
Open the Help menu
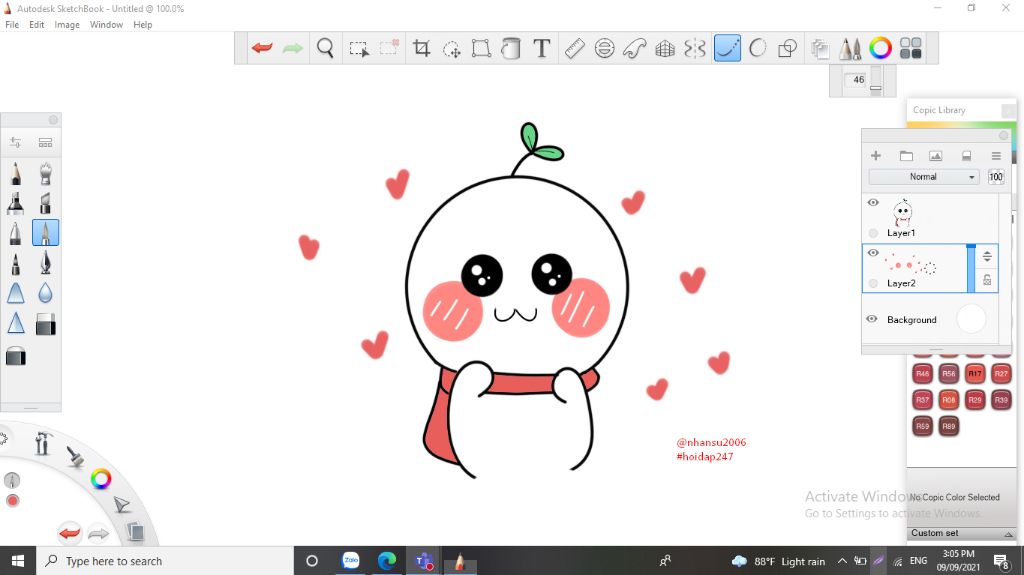click(142, 25)
